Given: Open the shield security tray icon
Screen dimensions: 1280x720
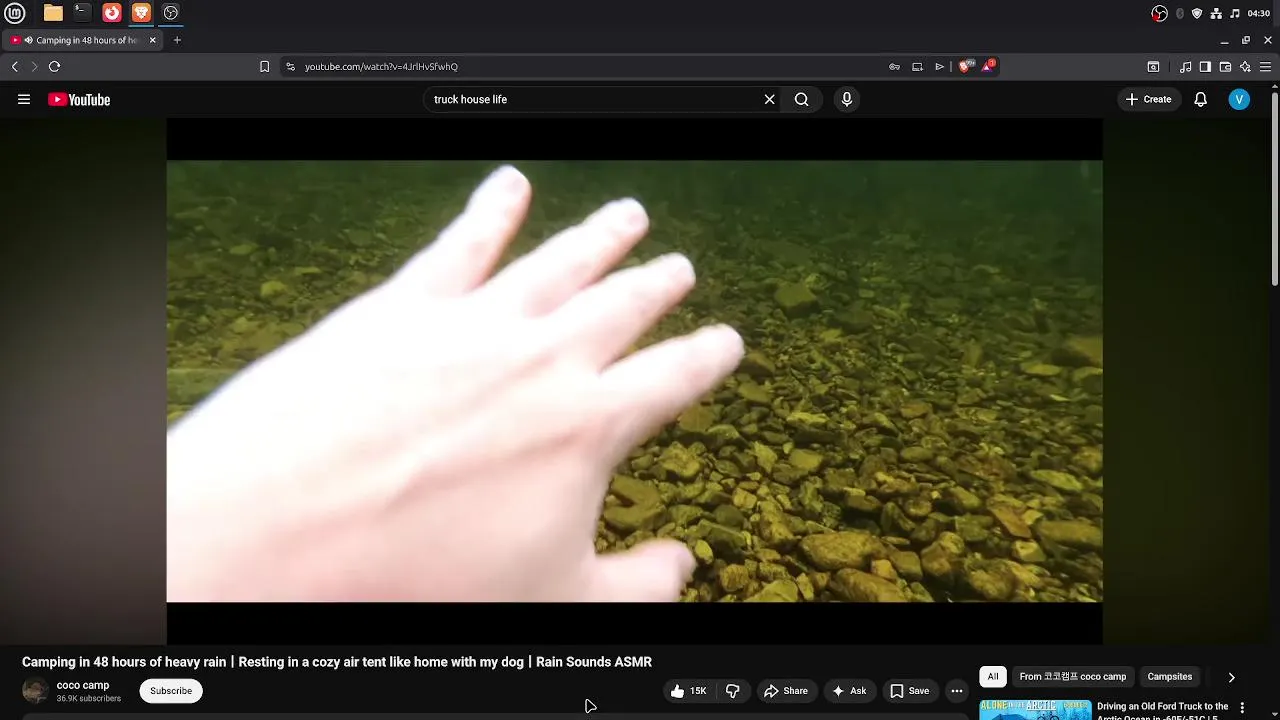Looking at the screenshot, I should point(1197,13).
